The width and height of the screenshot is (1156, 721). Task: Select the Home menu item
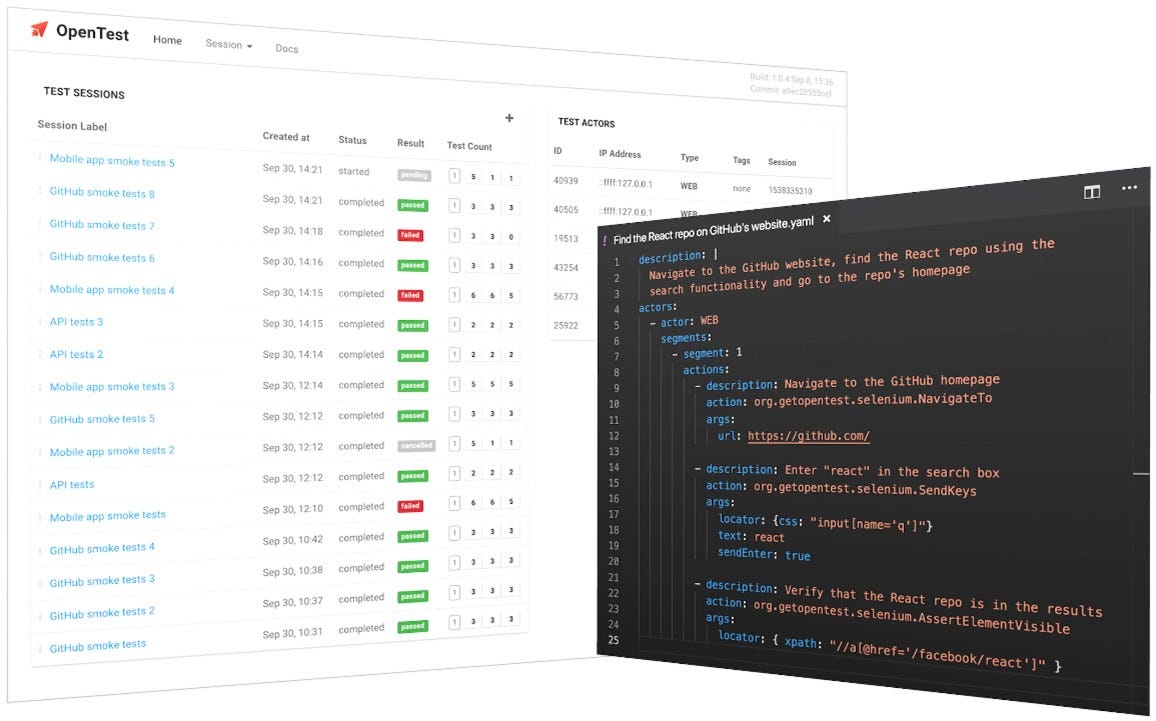click(x=167, y=40)
